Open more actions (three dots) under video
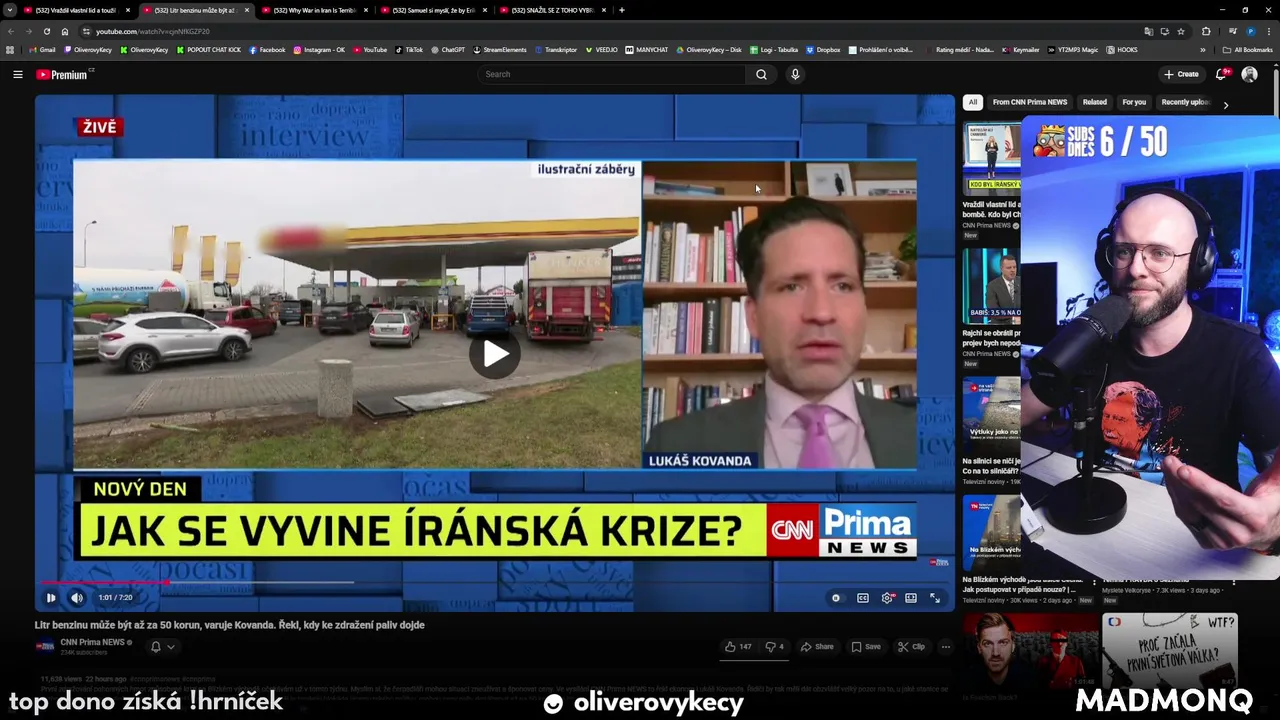Image resolution: width=1280 pixels, height=720 pixels. [x=945, y=647]
